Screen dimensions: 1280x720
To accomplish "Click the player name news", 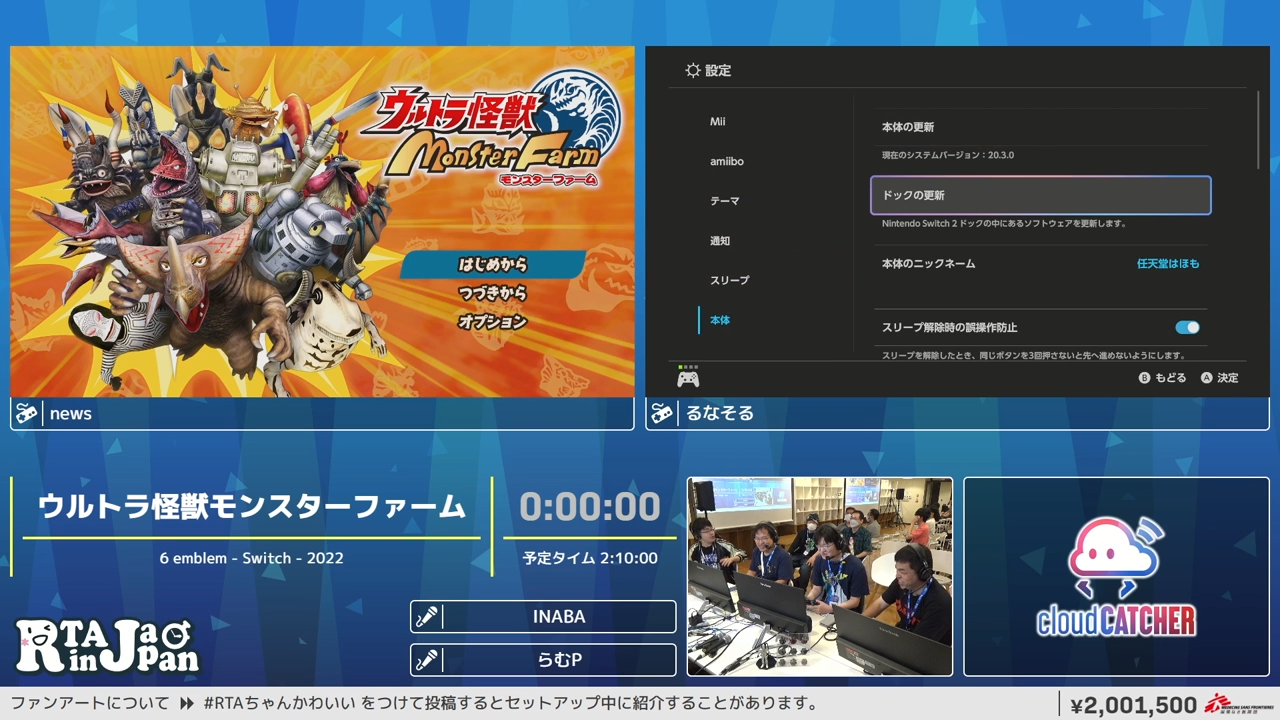I will point(71,414).
